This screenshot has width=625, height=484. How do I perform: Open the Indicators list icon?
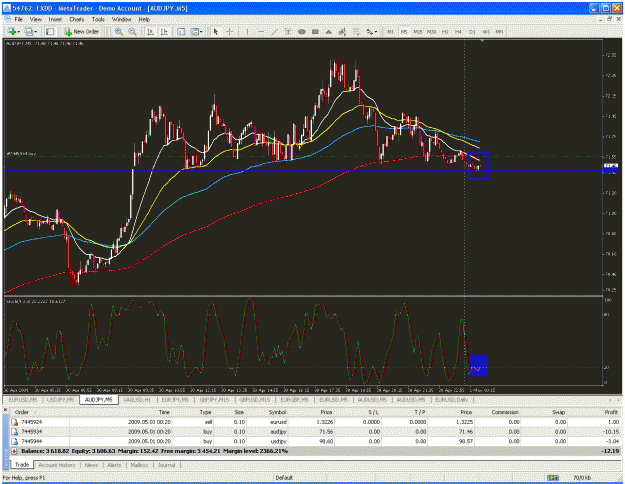181,31
